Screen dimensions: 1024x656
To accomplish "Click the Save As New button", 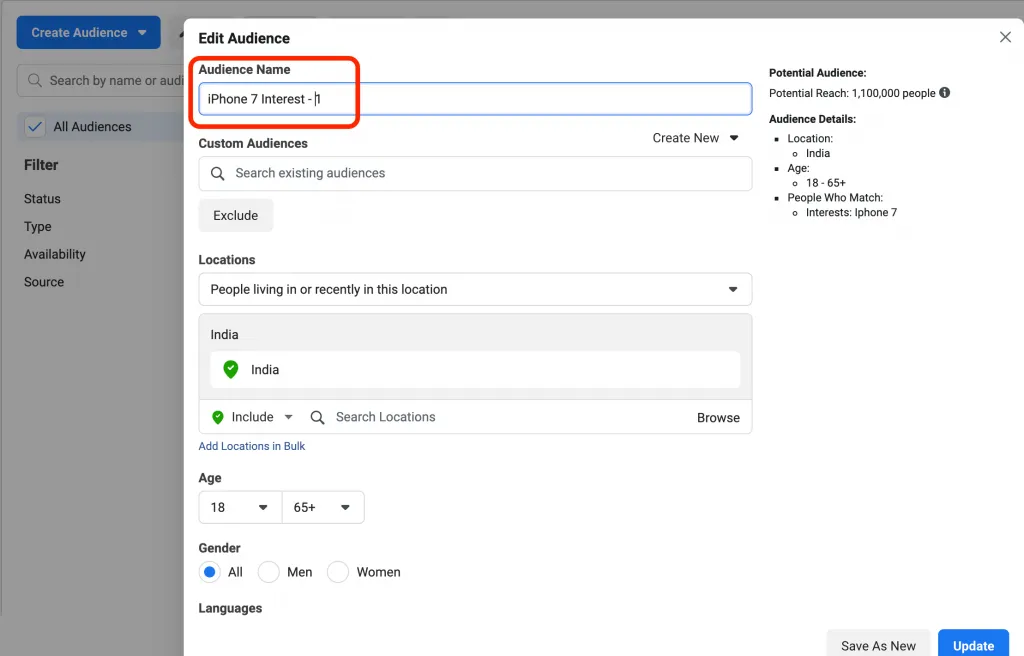I will (x=878, y=645).
